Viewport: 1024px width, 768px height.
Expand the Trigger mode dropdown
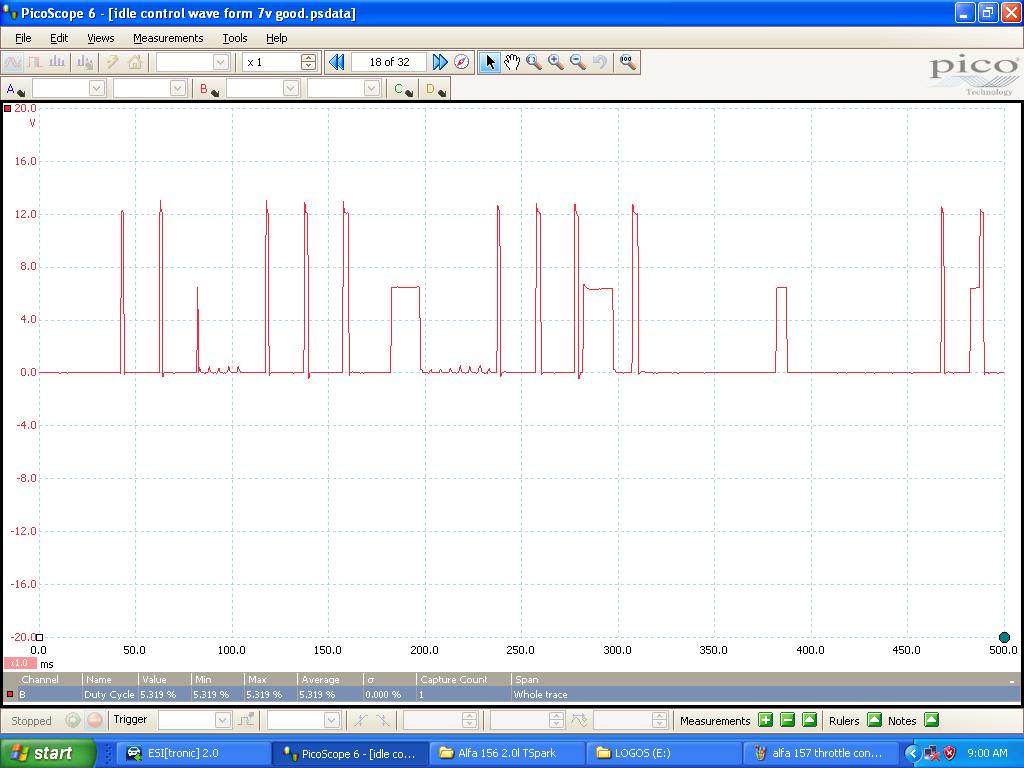[222, 720]
